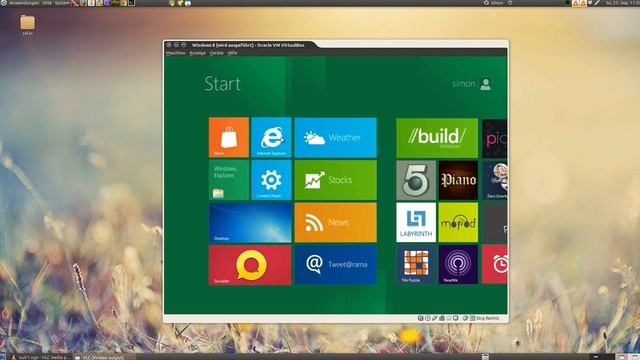Open the desktop folder icon

click(27, 24)
